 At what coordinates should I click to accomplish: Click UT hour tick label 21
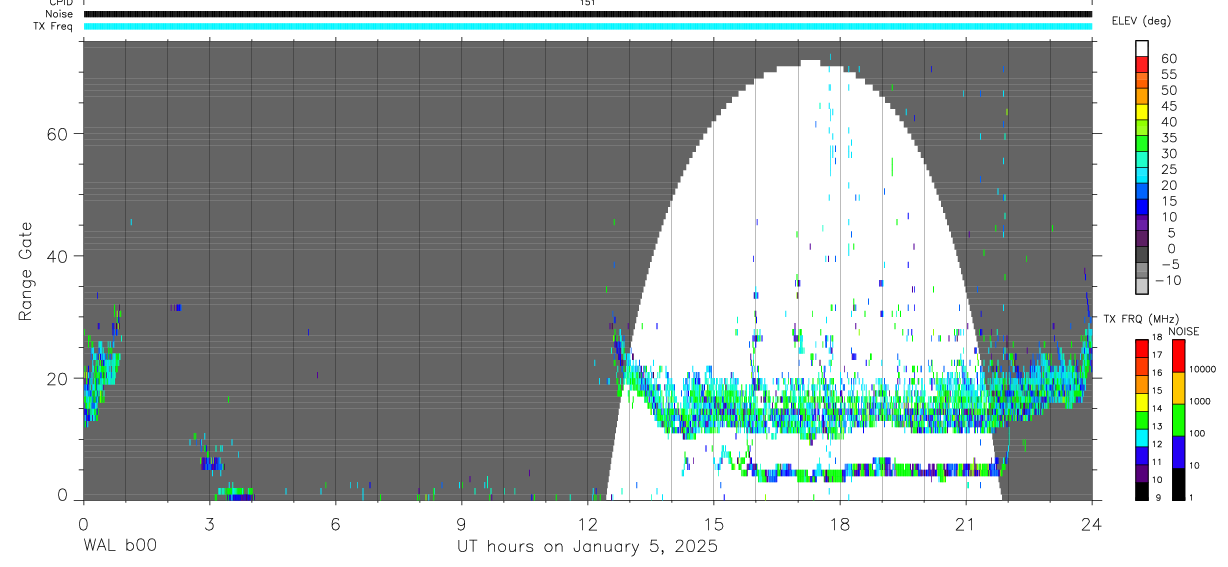click(965, 522)
